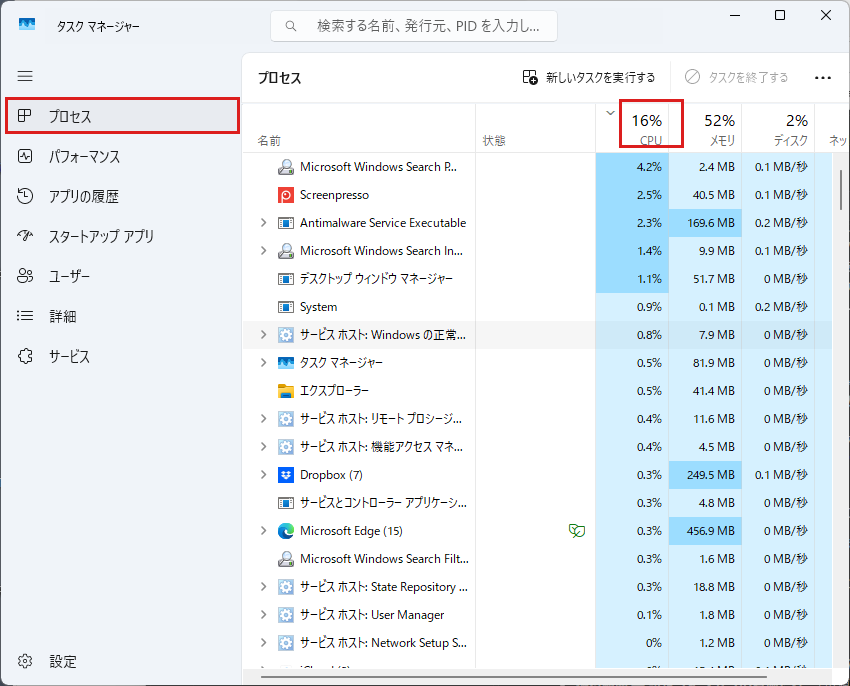The height and width of the screenshot is (686, 850).
Task: Sort by the CPU column header
Action: [632, 128]
